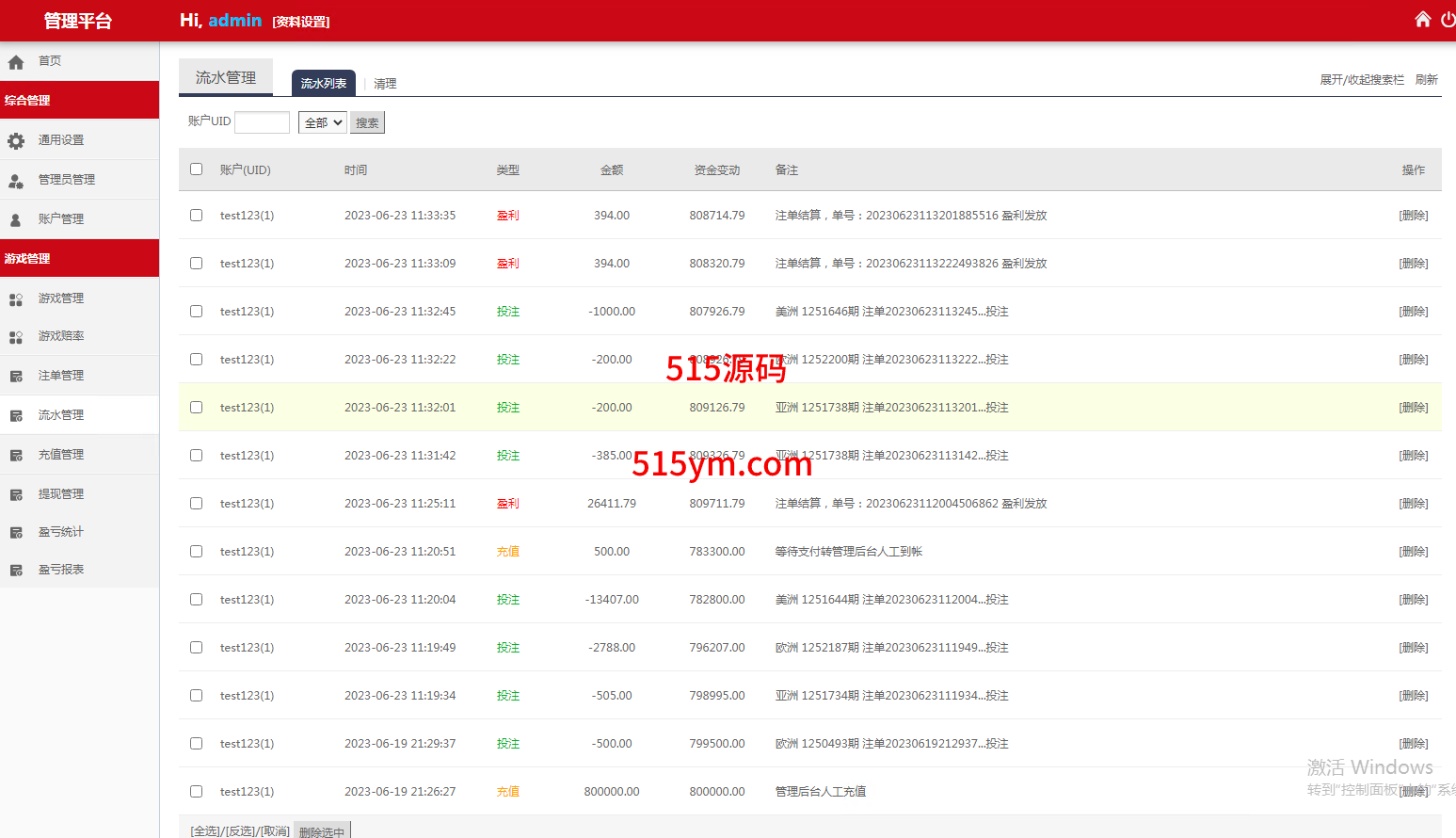The width and height of the screenshot is (1456, 838).
Task: Click the home icon in the top-right header
Action: [x=1422, y=20]
